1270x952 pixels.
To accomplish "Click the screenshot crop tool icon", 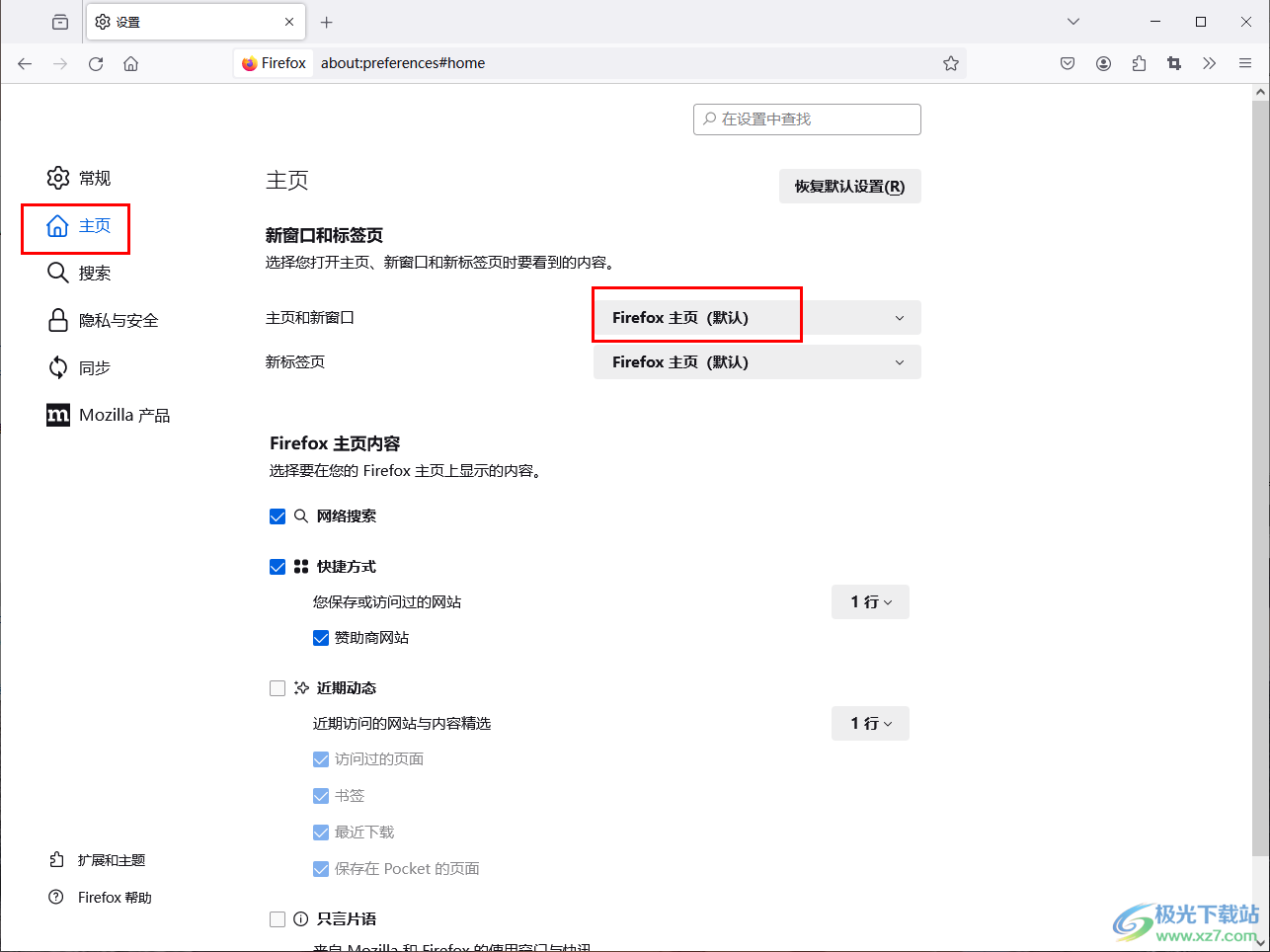I will point(1174,63).
